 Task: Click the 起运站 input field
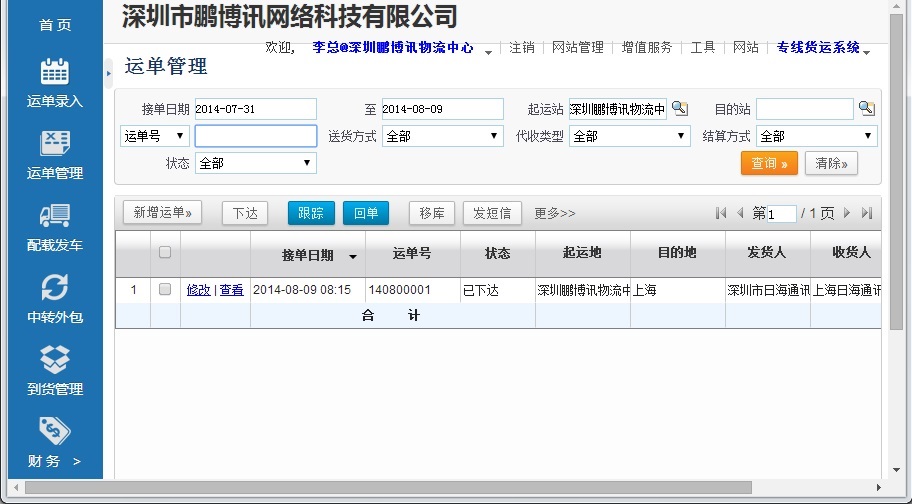618,109
